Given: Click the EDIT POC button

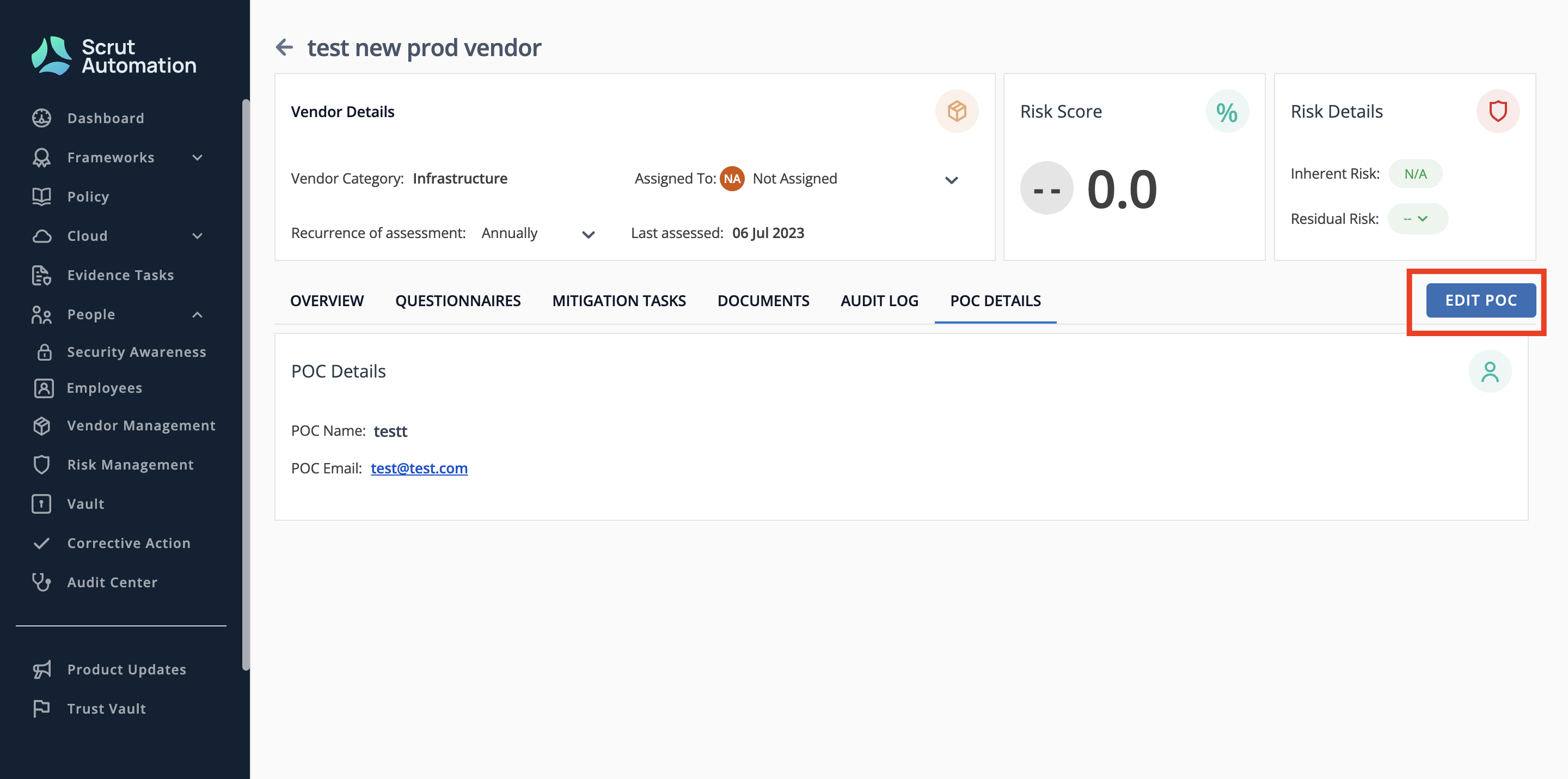Looking at the screenshot, I should tap(1480, 300).
